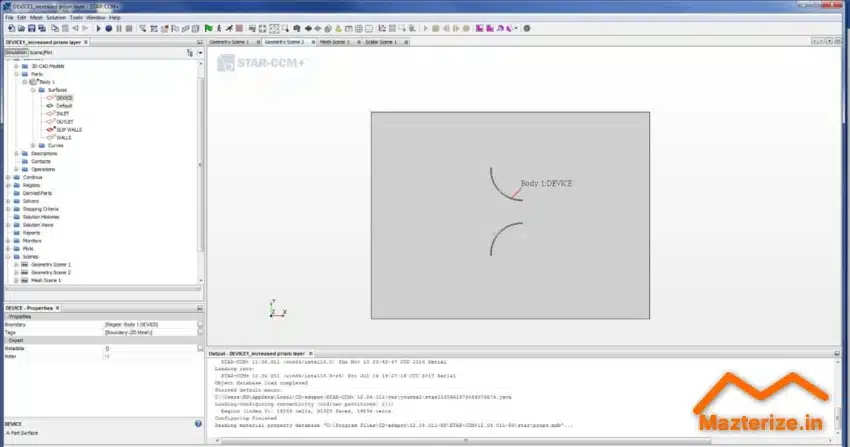Expand the Curves folder
This screenshot has width=850, height=447.
pyautogui.click(x=33, y=145)
